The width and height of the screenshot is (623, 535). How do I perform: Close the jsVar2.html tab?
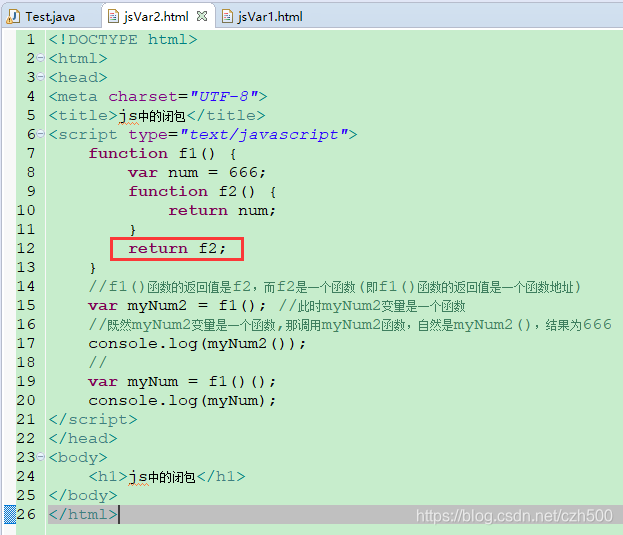(x=202, y=16)
